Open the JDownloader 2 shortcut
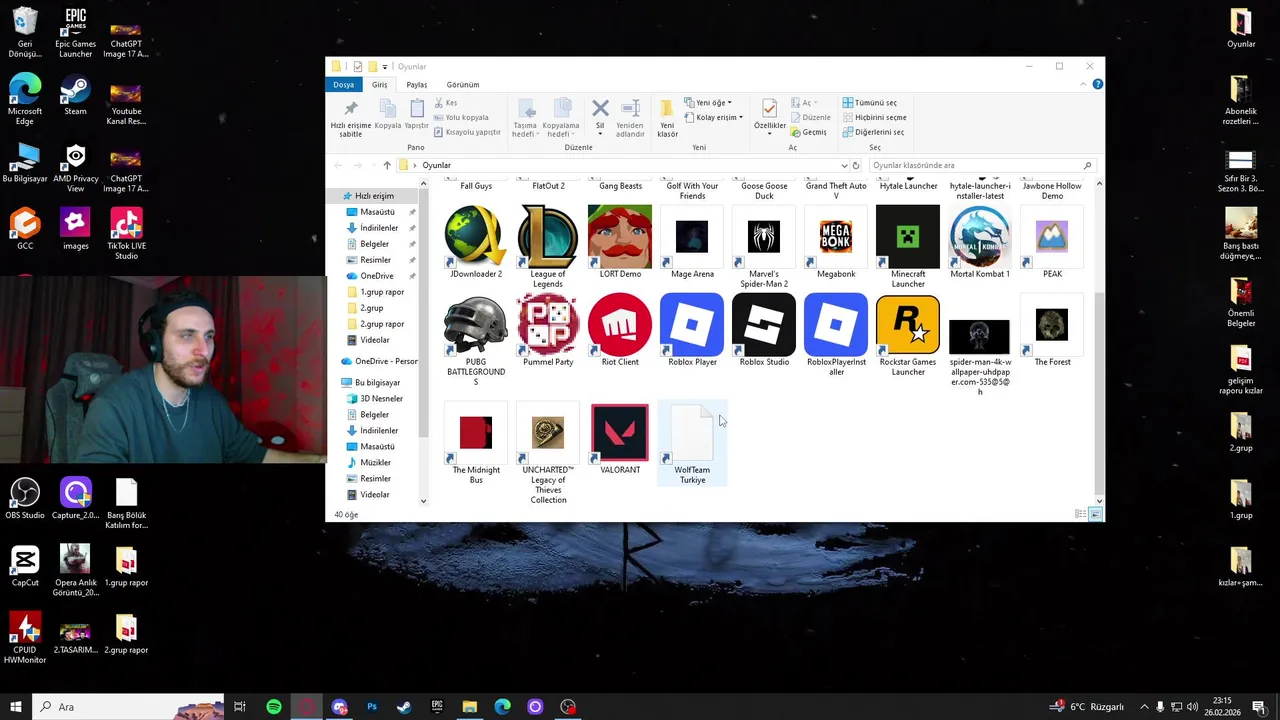 click(476, 243)
